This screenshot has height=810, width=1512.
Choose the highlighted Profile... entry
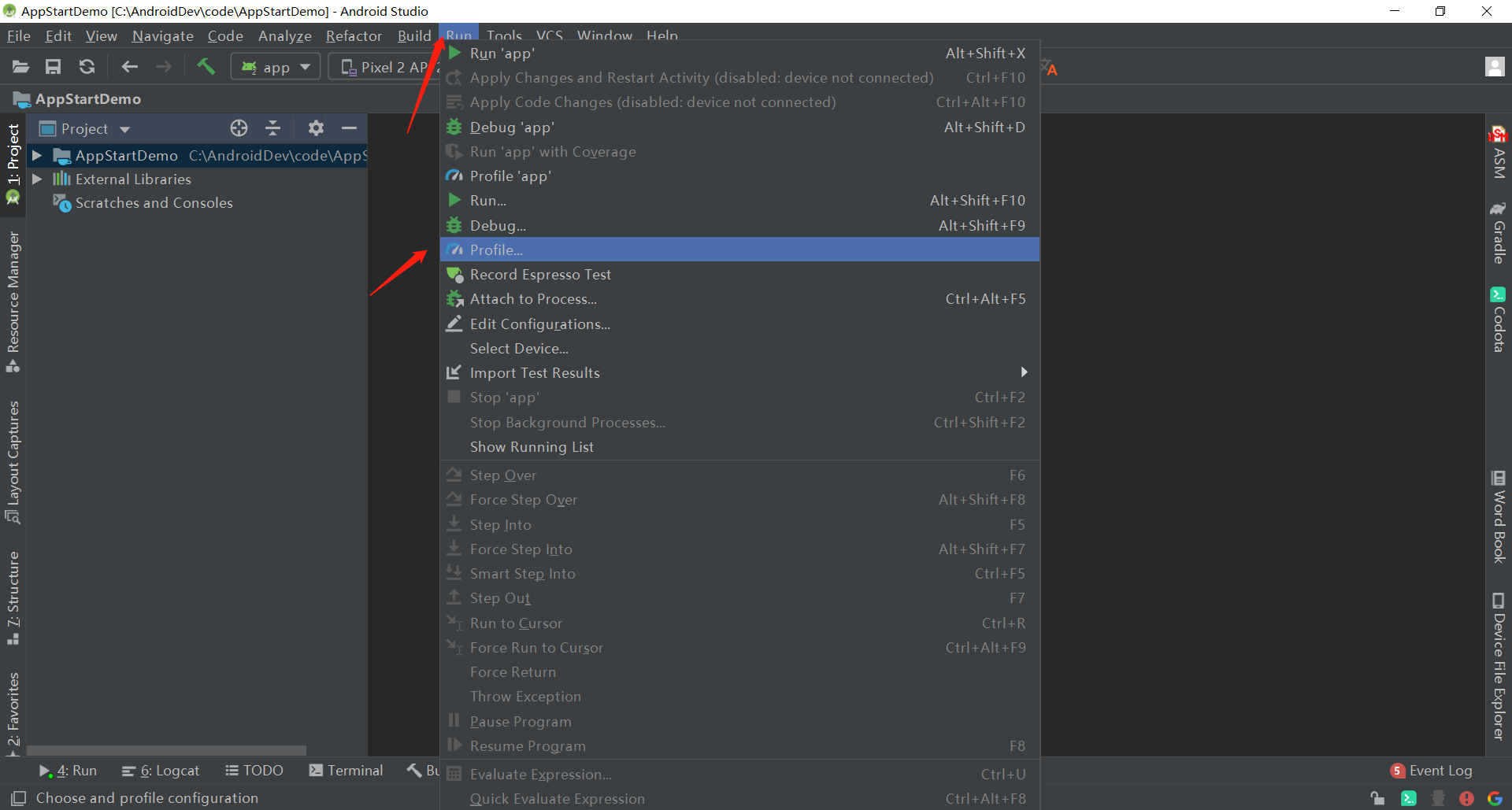[739, 250]
